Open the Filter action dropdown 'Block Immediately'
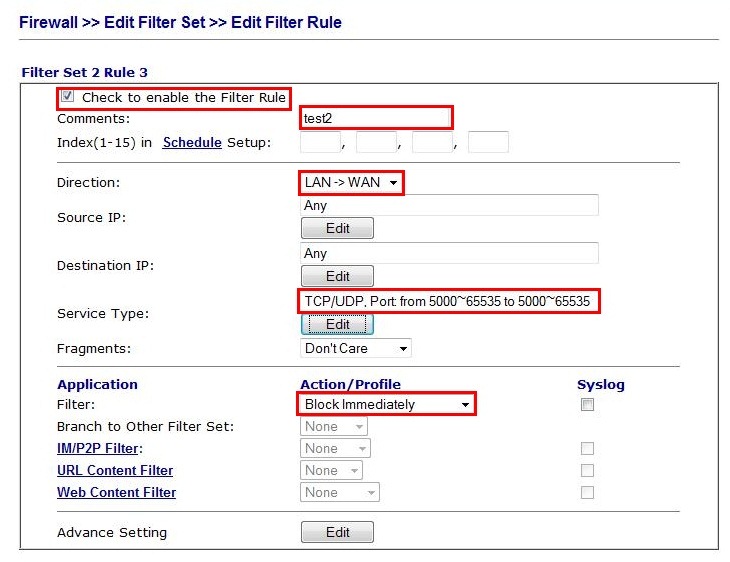730x562 pixels. click(386, 404)
